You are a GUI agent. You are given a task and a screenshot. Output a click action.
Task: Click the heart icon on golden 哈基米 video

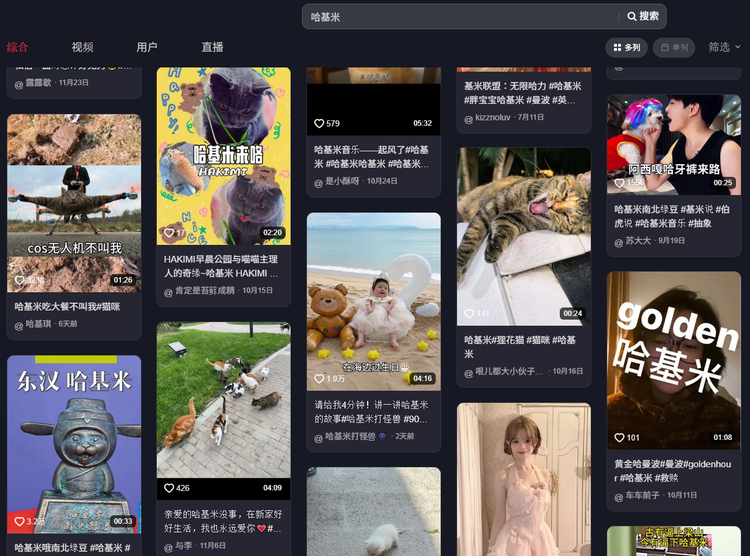(x=619, y=437)
